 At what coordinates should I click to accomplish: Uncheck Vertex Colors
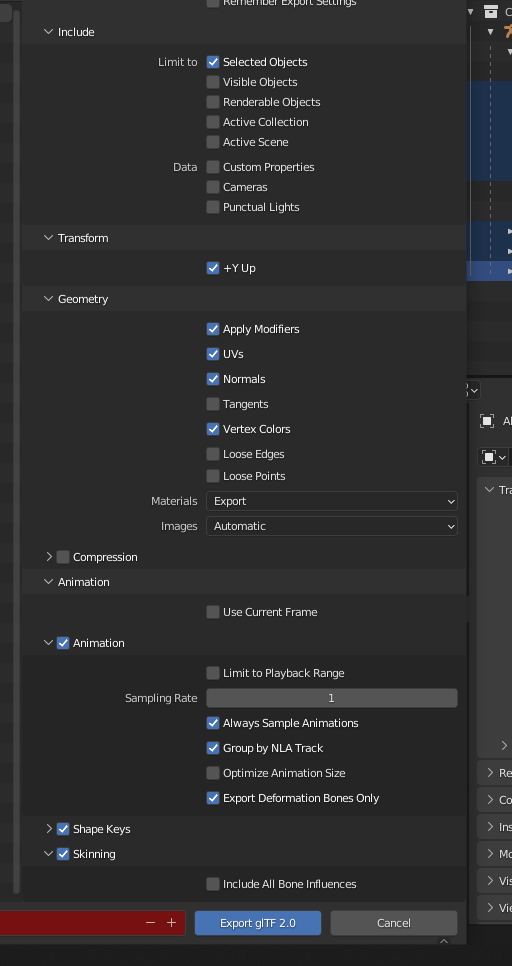tap(213, 429)
